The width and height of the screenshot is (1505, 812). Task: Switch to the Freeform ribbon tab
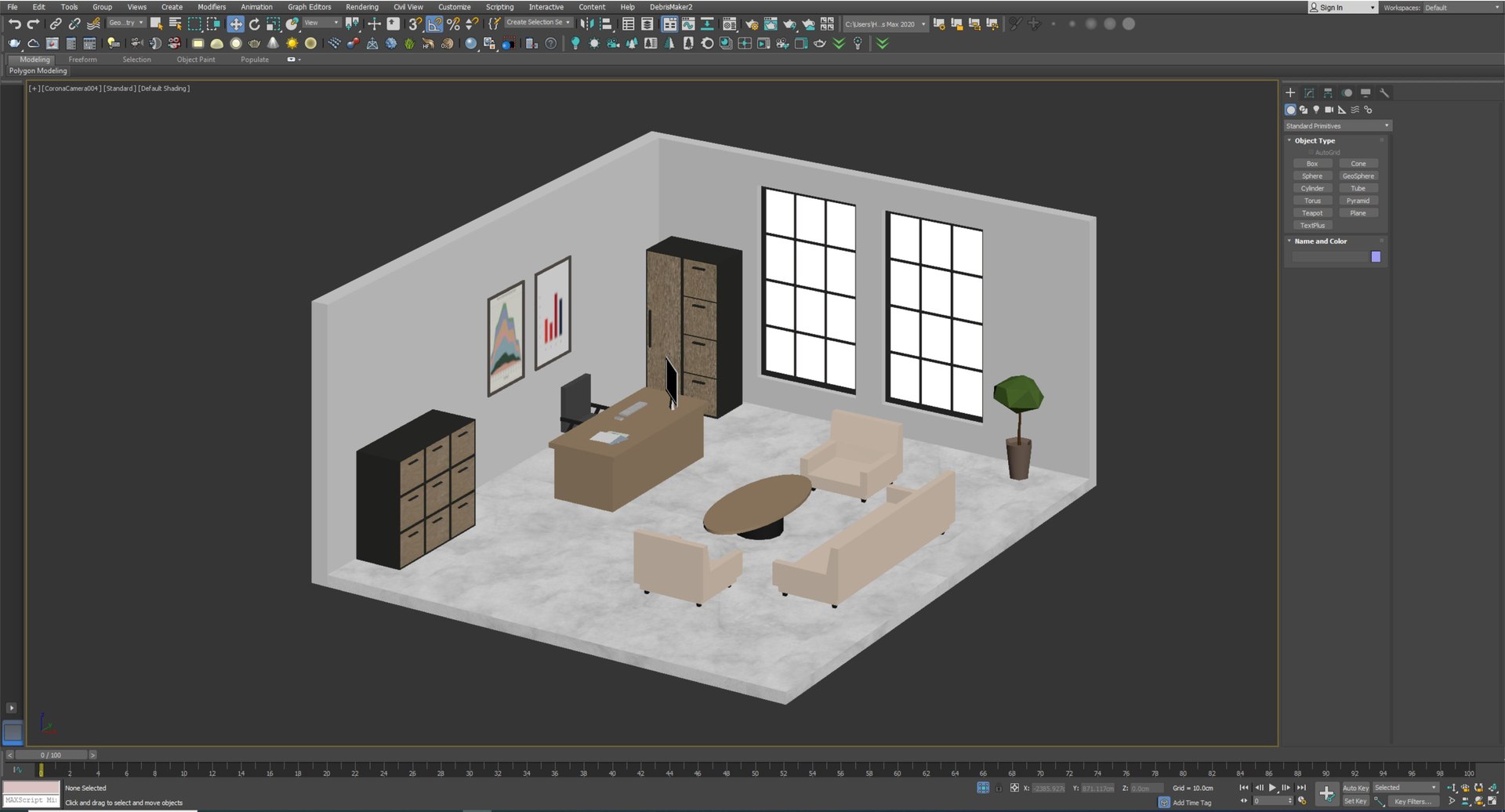coord(82,60)
